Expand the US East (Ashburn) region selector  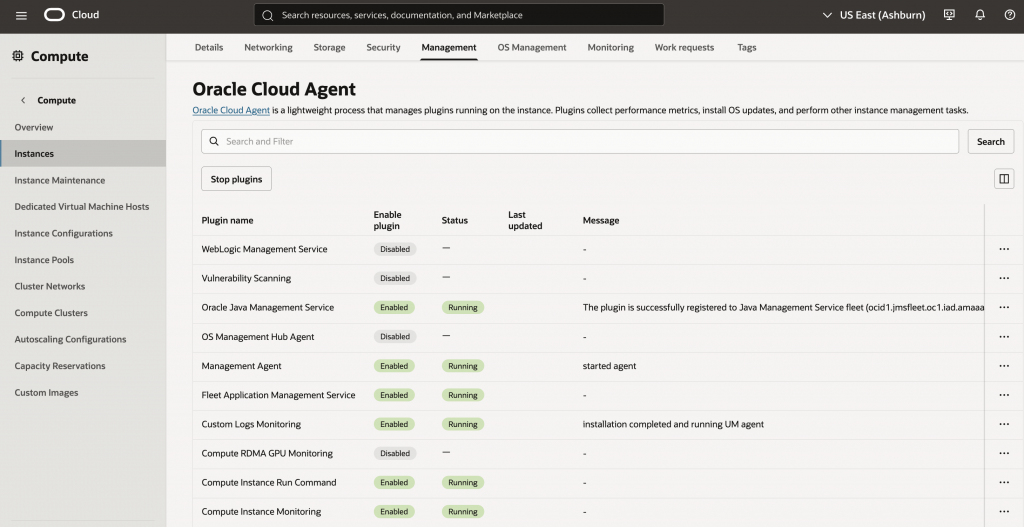coord(874,14)
